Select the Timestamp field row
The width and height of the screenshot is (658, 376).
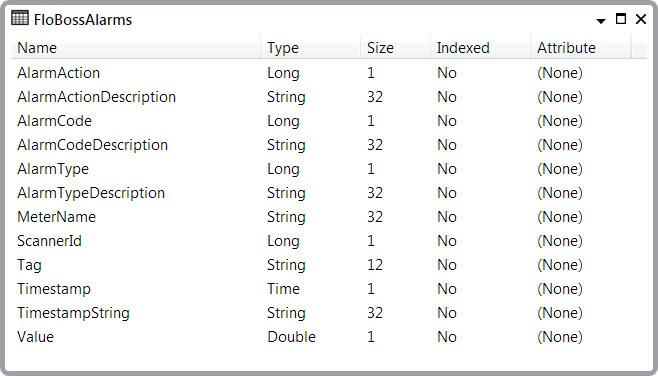tap(329, 289)
